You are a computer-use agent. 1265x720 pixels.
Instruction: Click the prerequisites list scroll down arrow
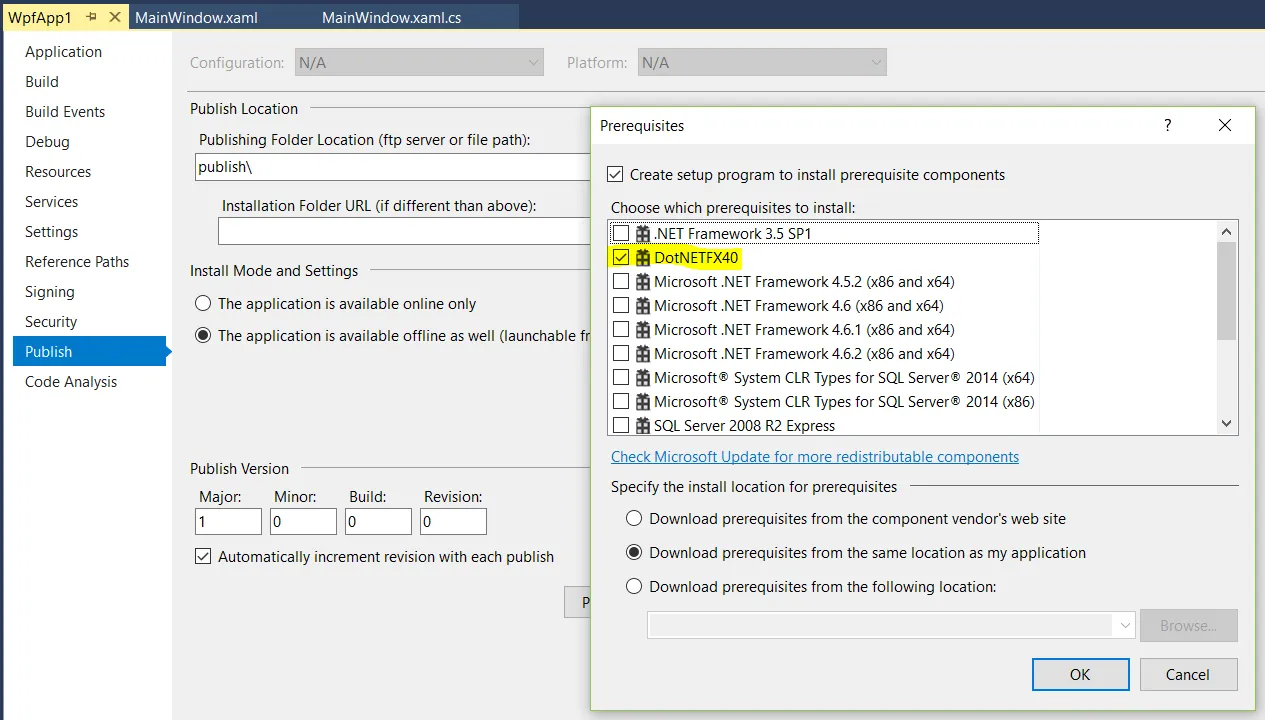[1227, 424]
